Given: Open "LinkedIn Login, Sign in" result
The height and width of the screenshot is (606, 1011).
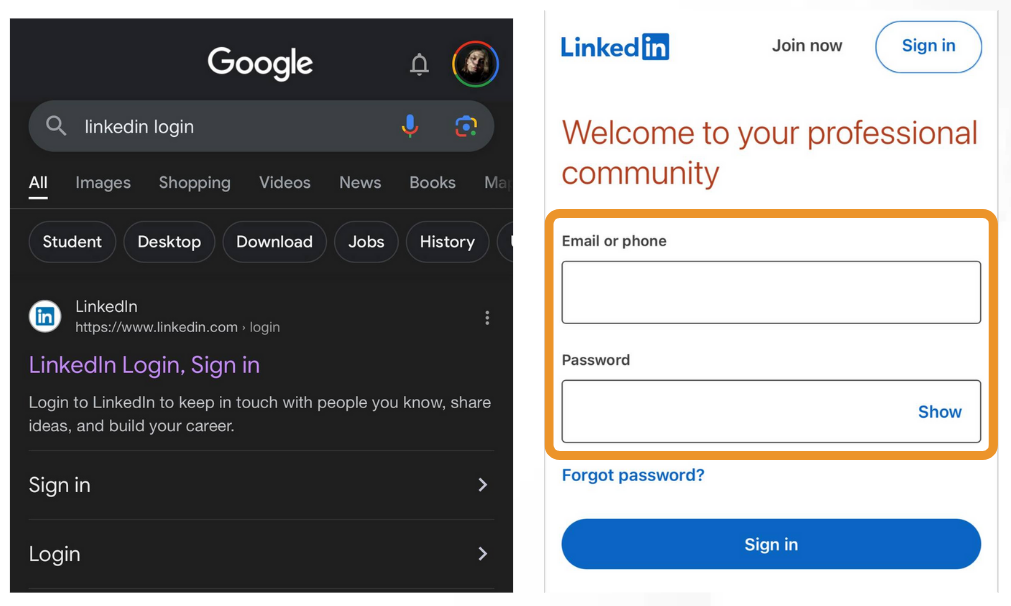Looking at the screenshot, I should [x=144, y=365].
